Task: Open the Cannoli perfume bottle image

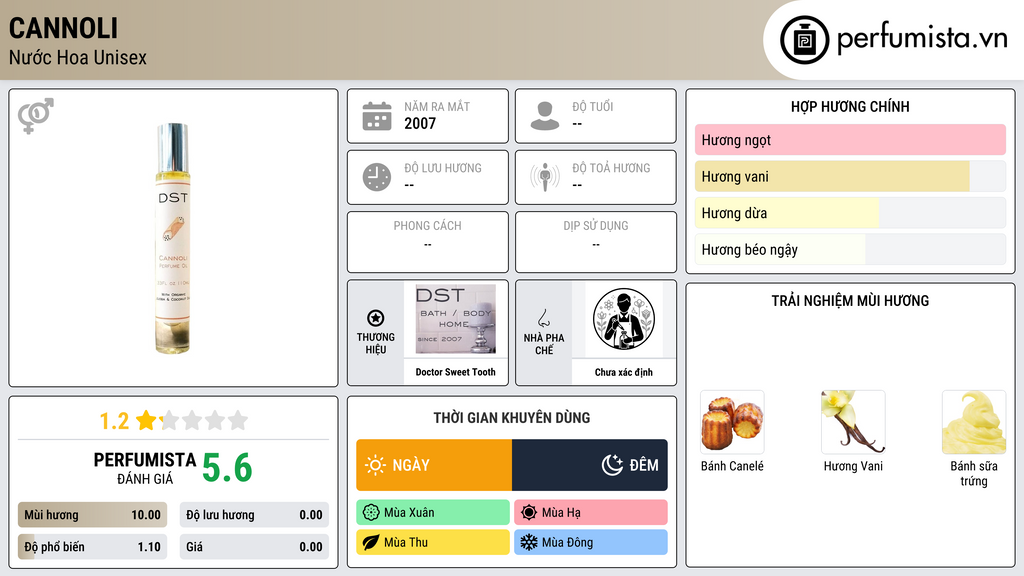Action: [173, 238]
